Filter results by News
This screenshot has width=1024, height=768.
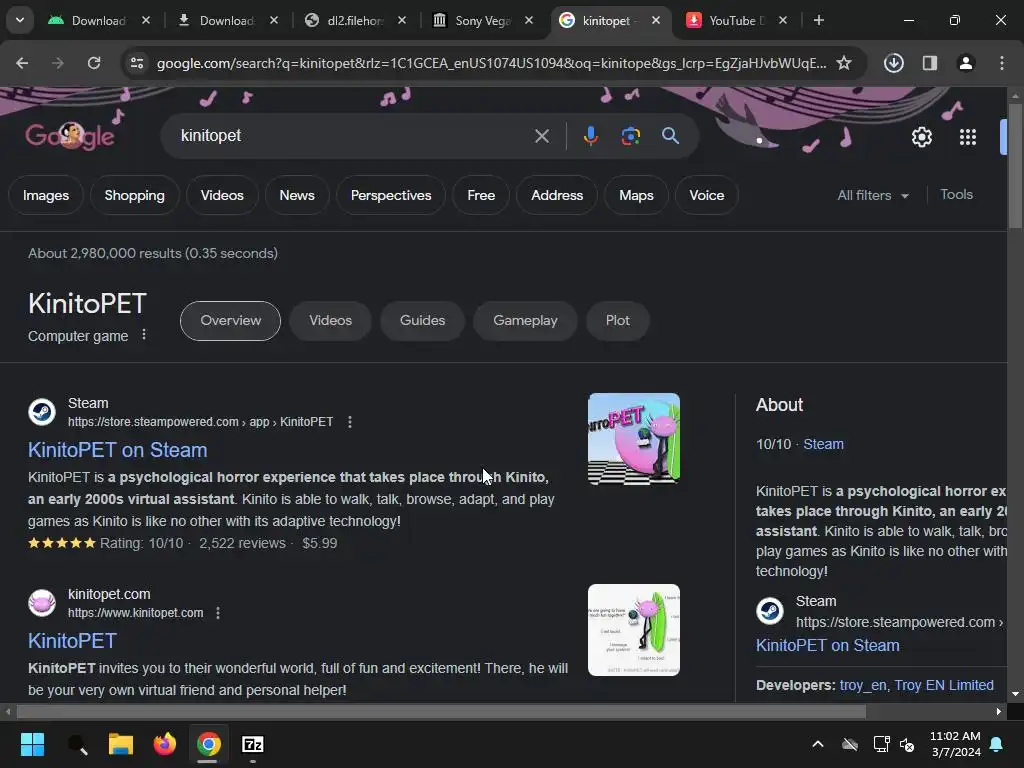pyautogui.click(x=297, y=195)
